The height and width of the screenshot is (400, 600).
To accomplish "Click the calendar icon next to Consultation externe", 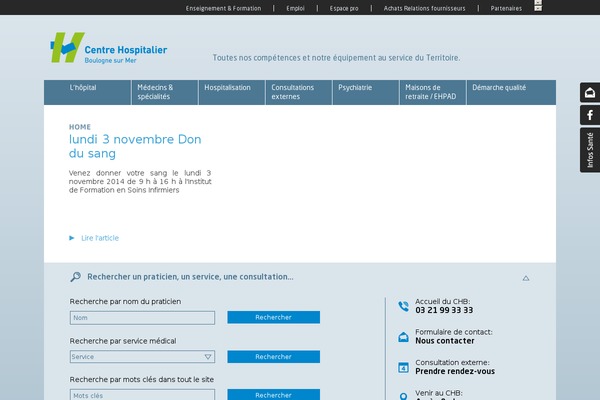I will click(403, 367).
